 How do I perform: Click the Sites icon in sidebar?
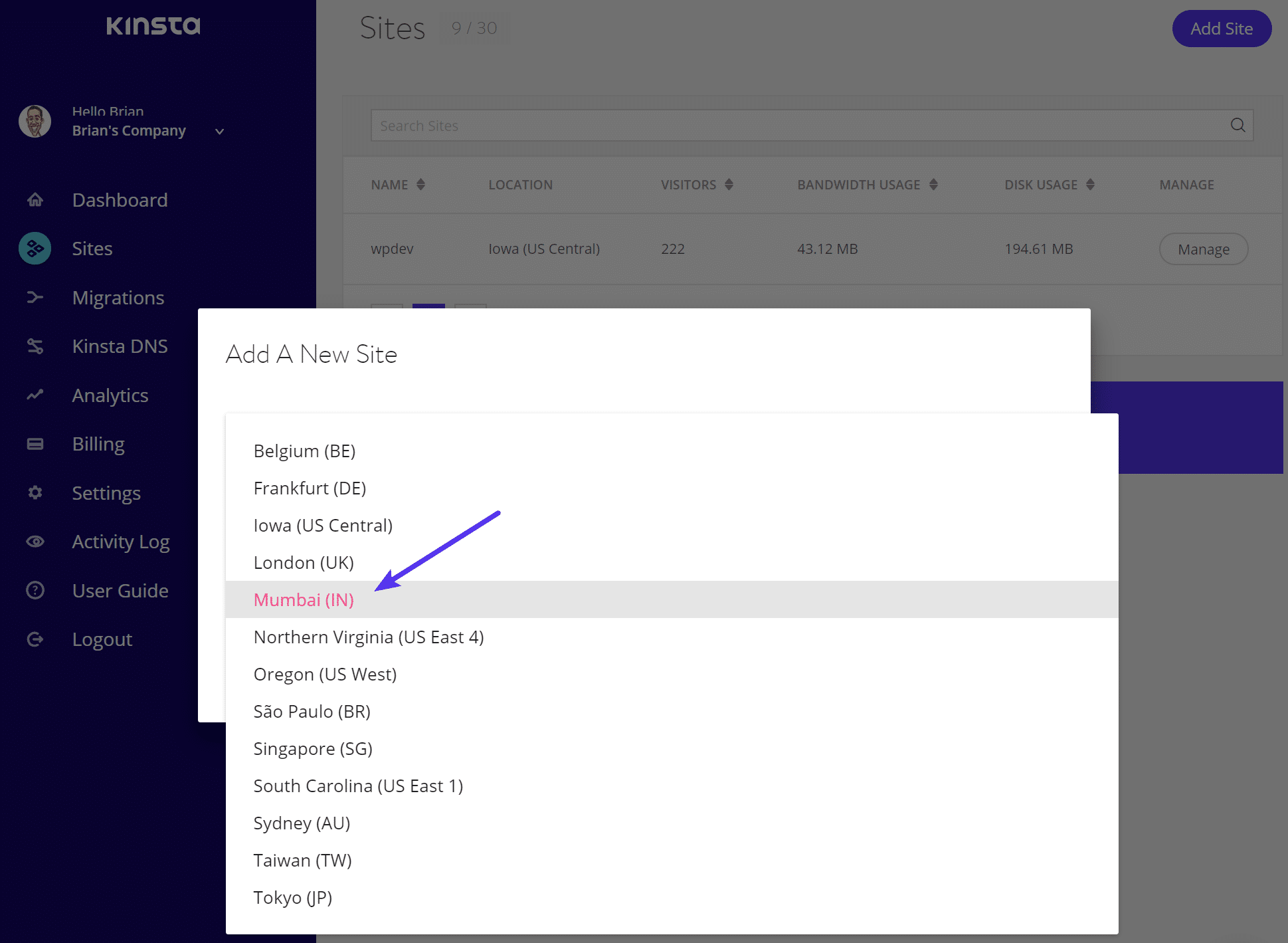pos(35,248)
